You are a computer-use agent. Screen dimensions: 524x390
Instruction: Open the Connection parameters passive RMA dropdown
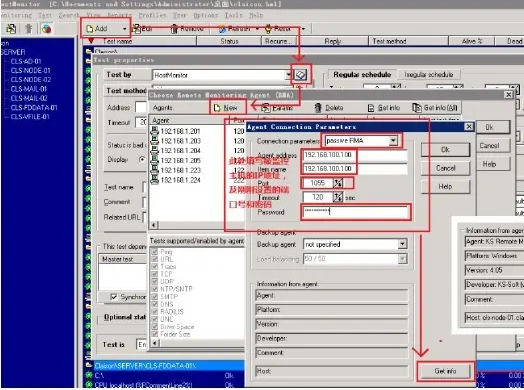(x=393, y=141)
